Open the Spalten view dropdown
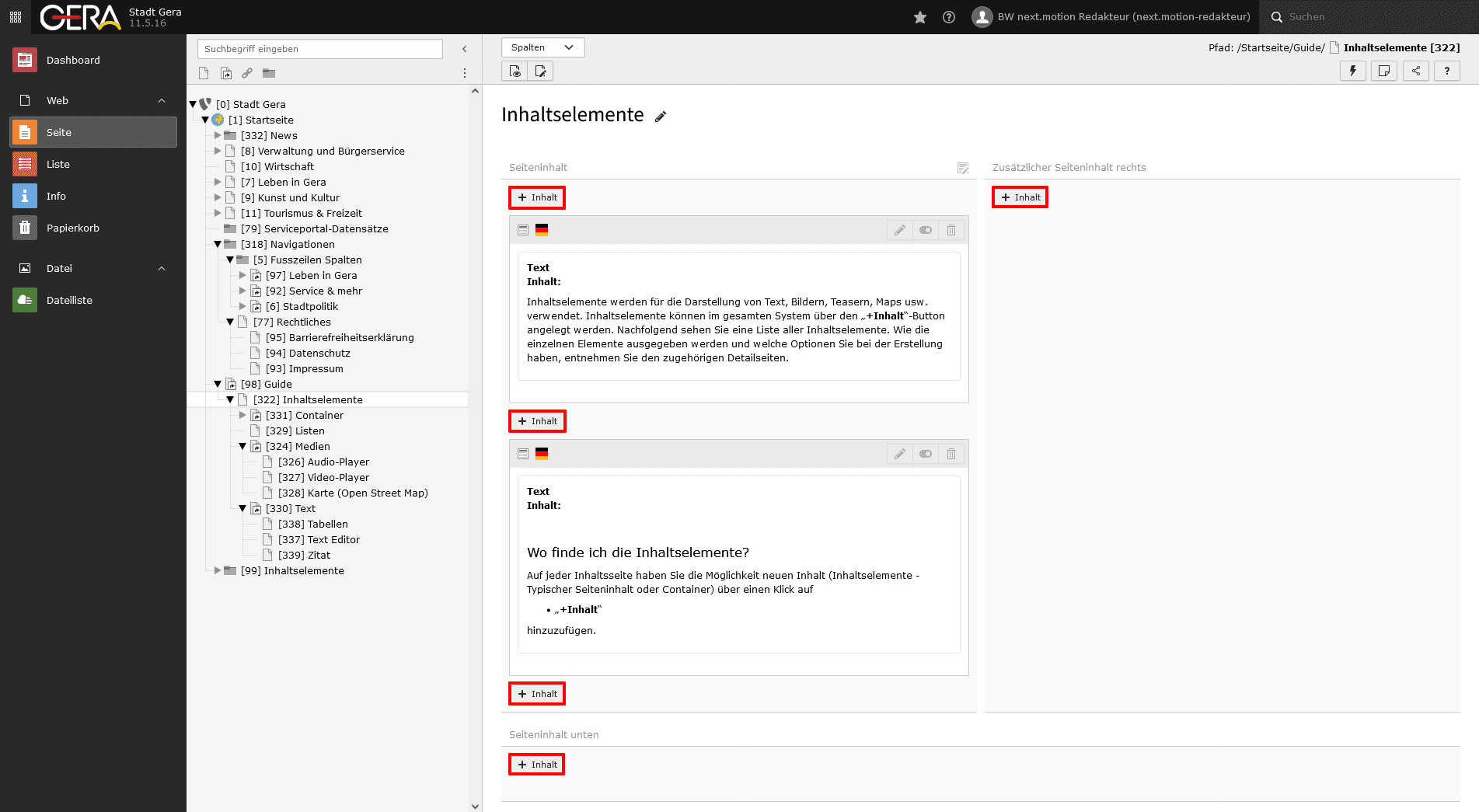Viewport: 1479px width, 812px height. pos(542,47)
